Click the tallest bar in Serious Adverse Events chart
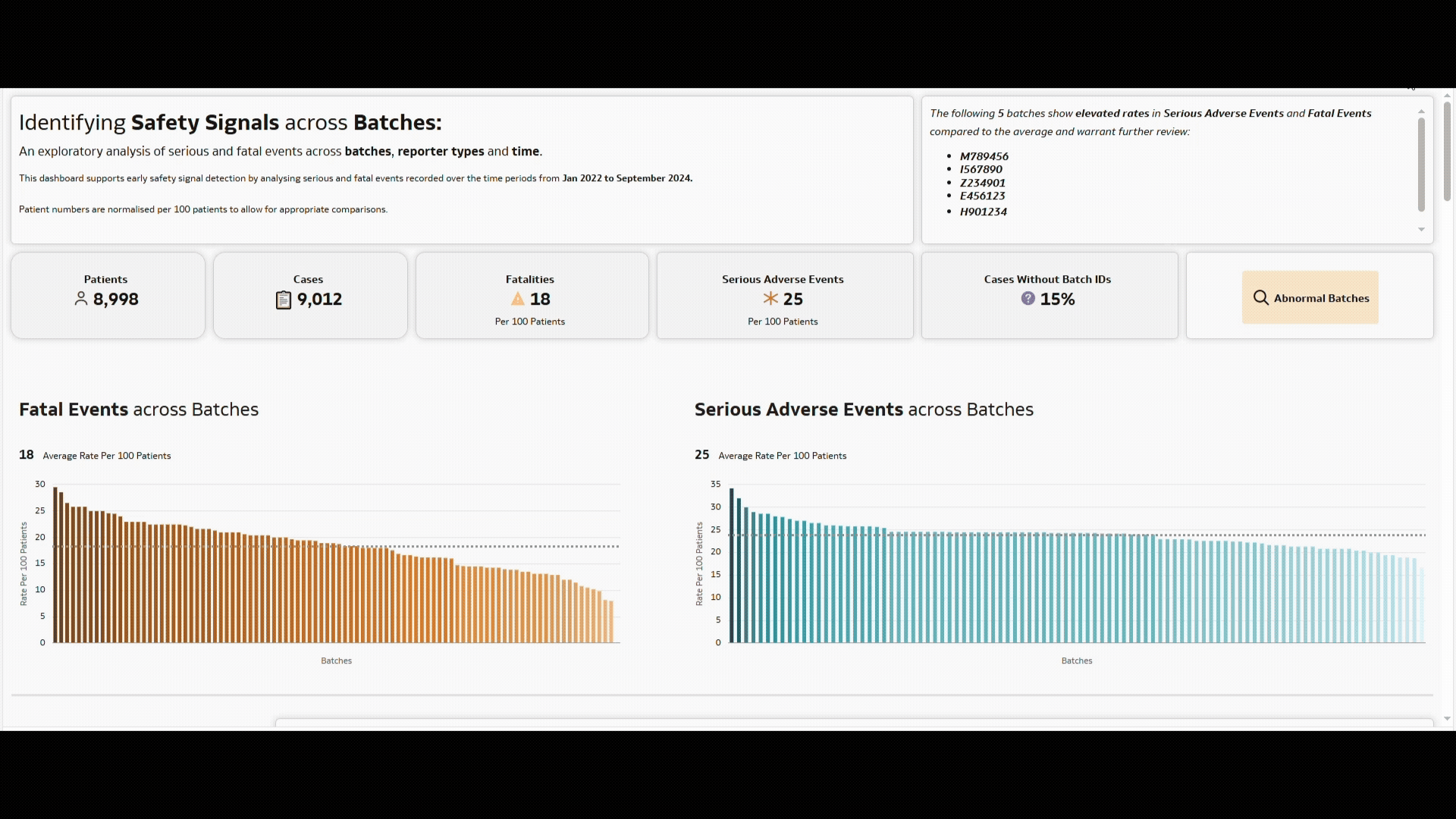Screen dimensions: 1456x819 coord(732,565)
